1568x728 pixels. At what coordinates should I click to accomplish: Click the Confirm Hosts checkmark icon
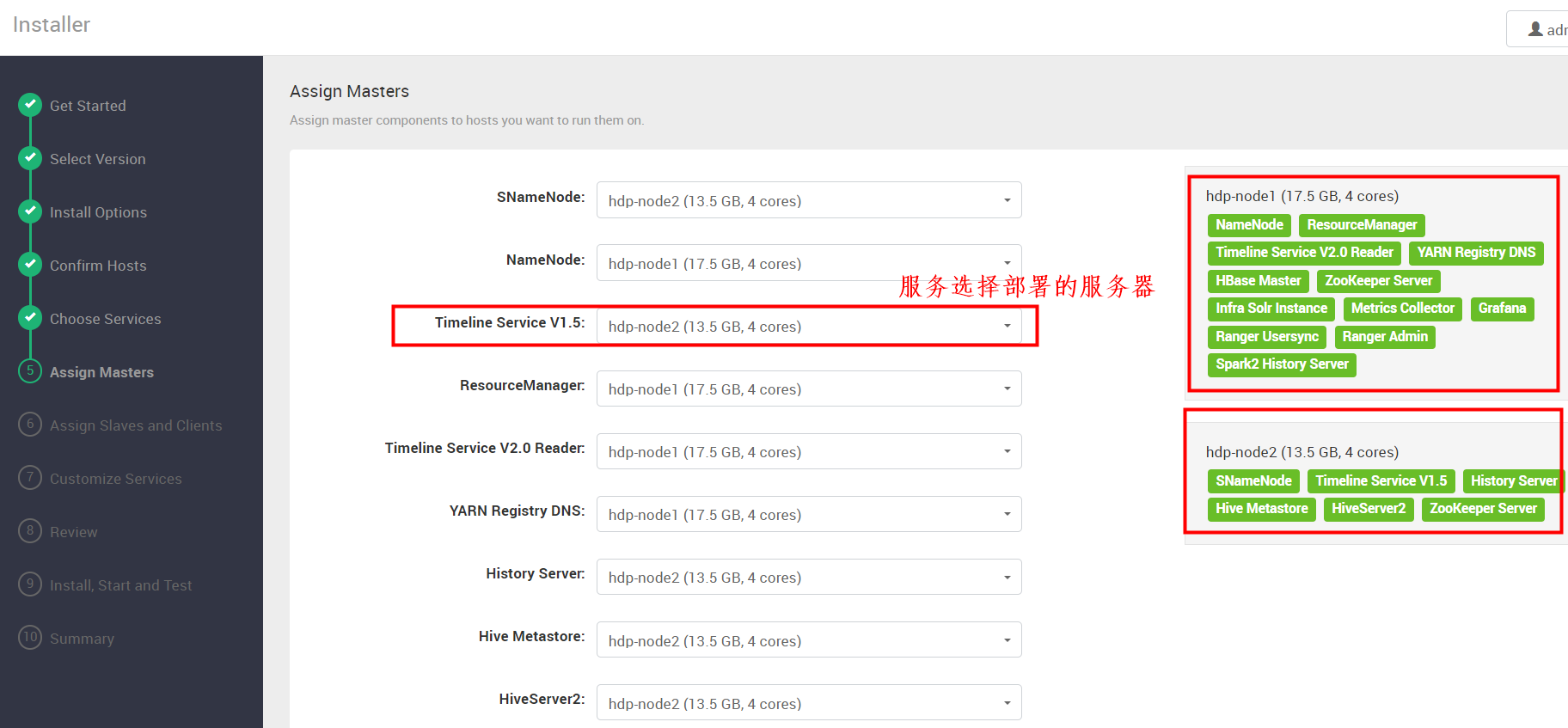point(30,265)
